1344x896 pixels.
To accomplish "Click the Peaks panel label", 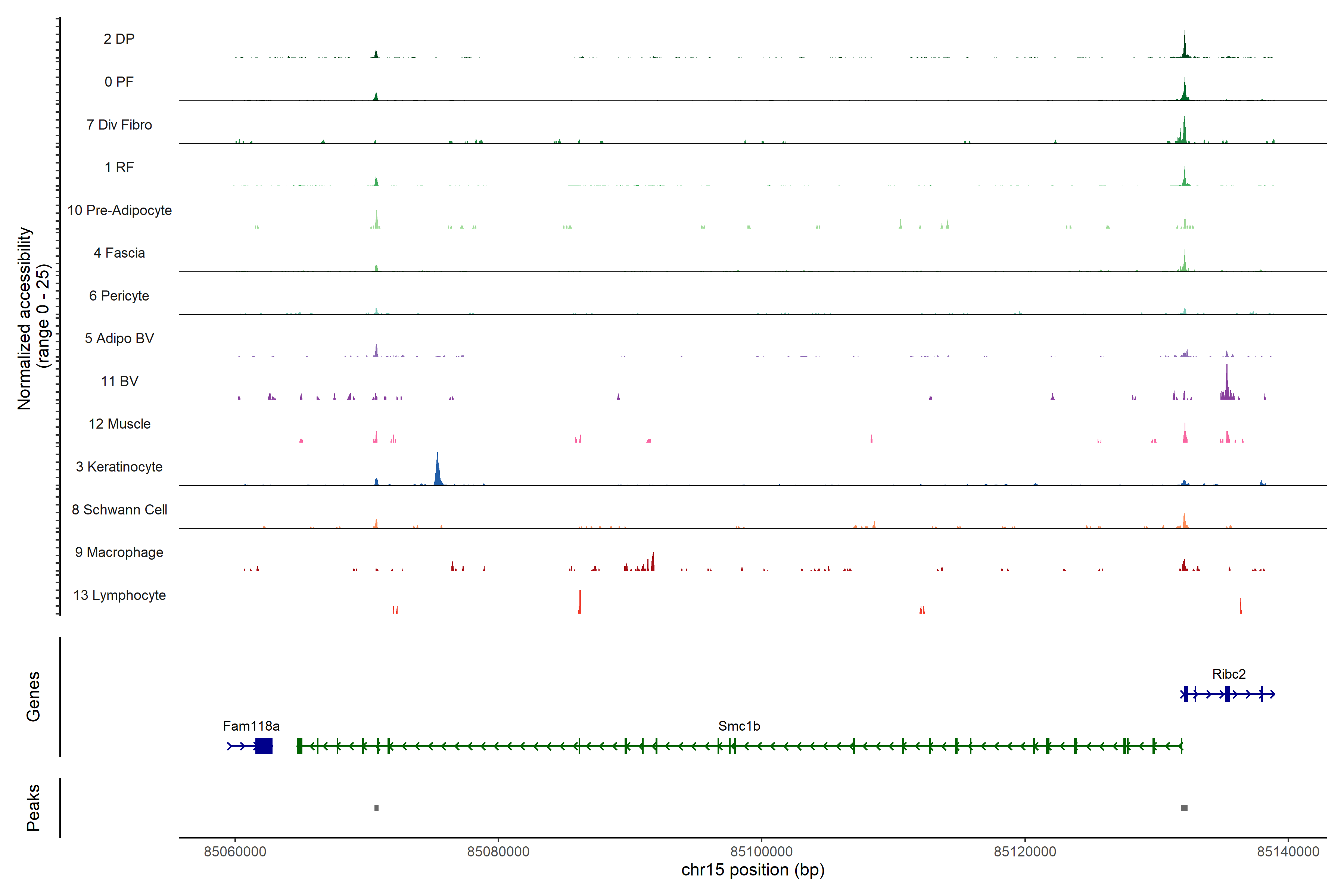I will [x=33, y=808].
